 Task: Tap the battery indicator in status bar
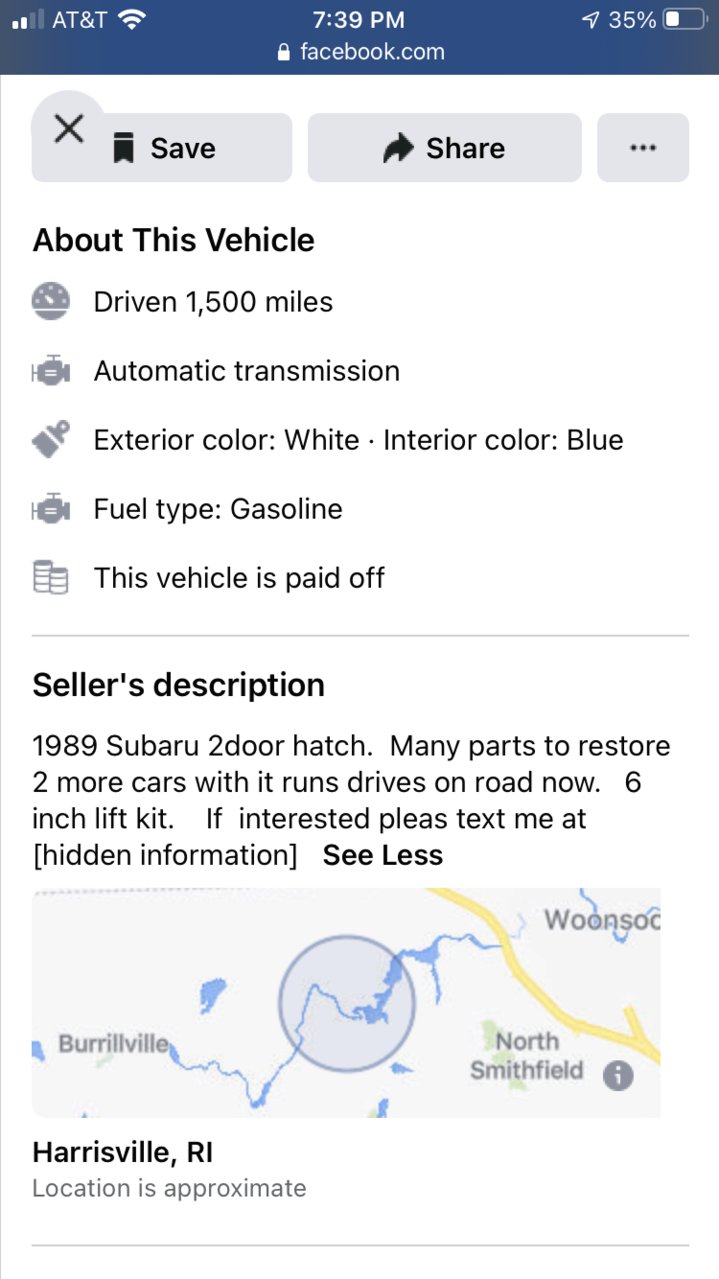click(685, 19)
